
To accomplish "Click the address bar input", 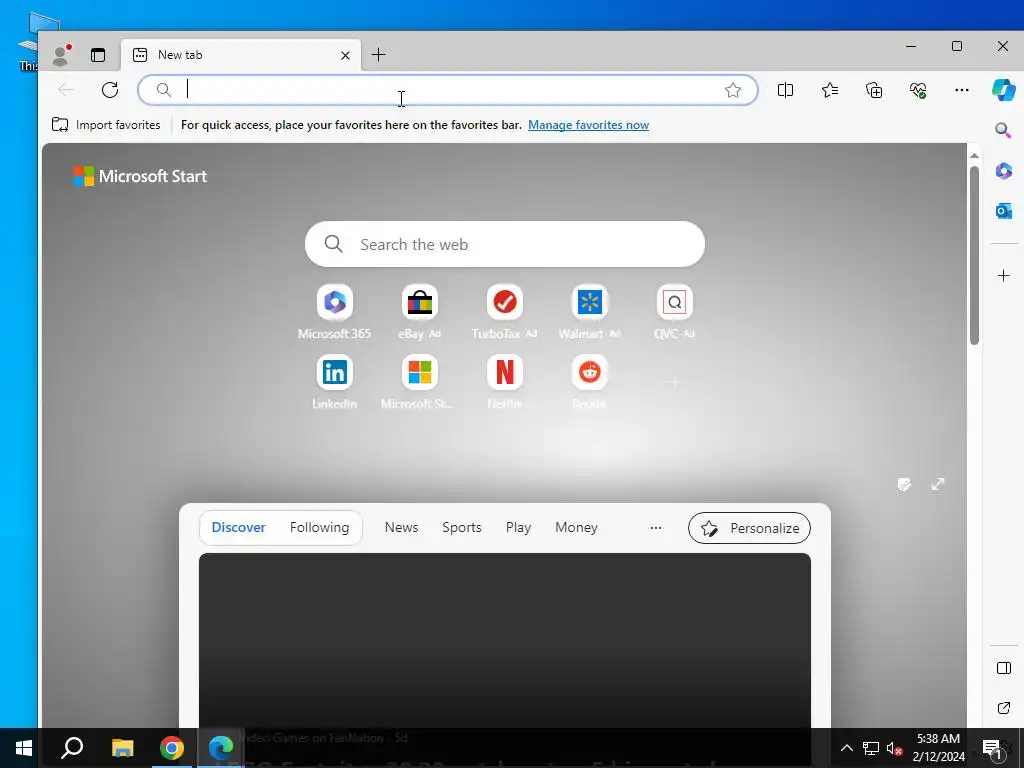I will [448, 90].
